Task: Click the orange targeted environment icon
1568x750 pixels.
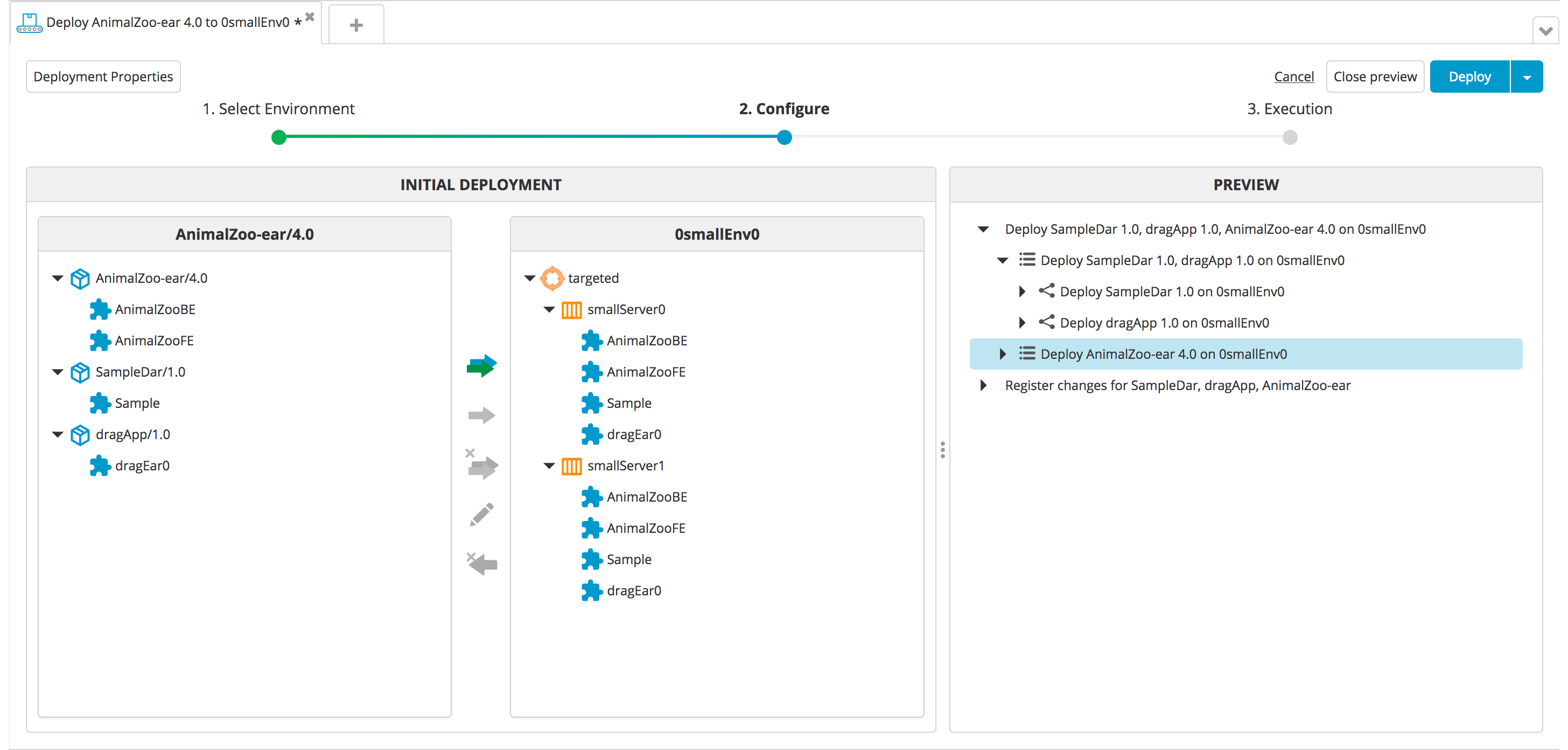Action: pos(552,279)
